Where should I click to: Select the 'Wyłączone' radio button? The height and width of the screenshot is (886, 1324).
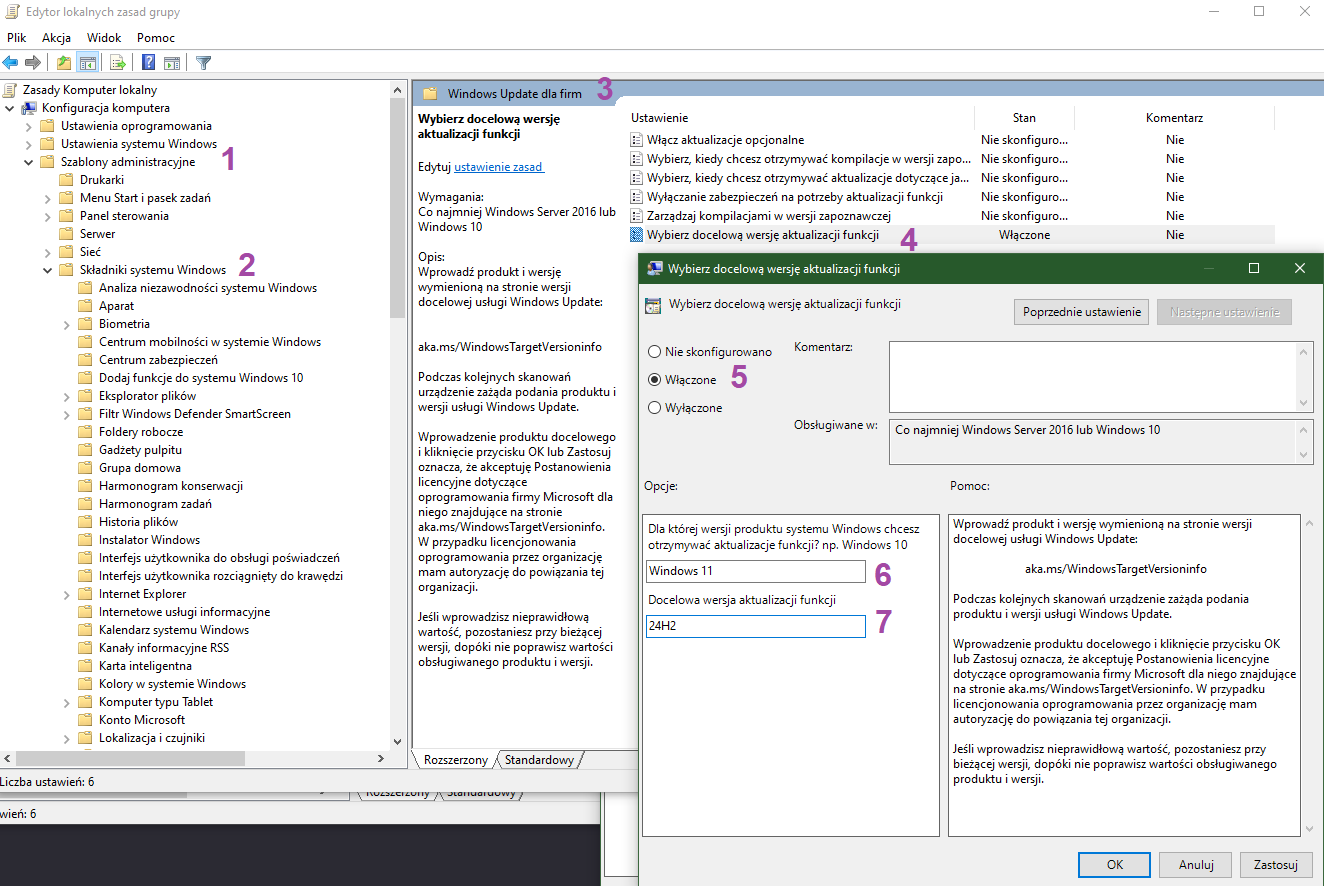pos(655,408)
